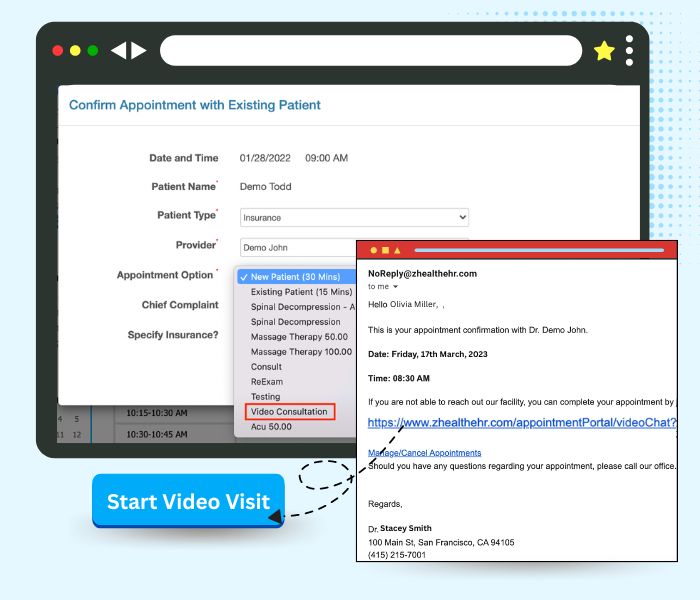Click the green window dot in browser
700x600 pixels.
[x=93, y=50]
